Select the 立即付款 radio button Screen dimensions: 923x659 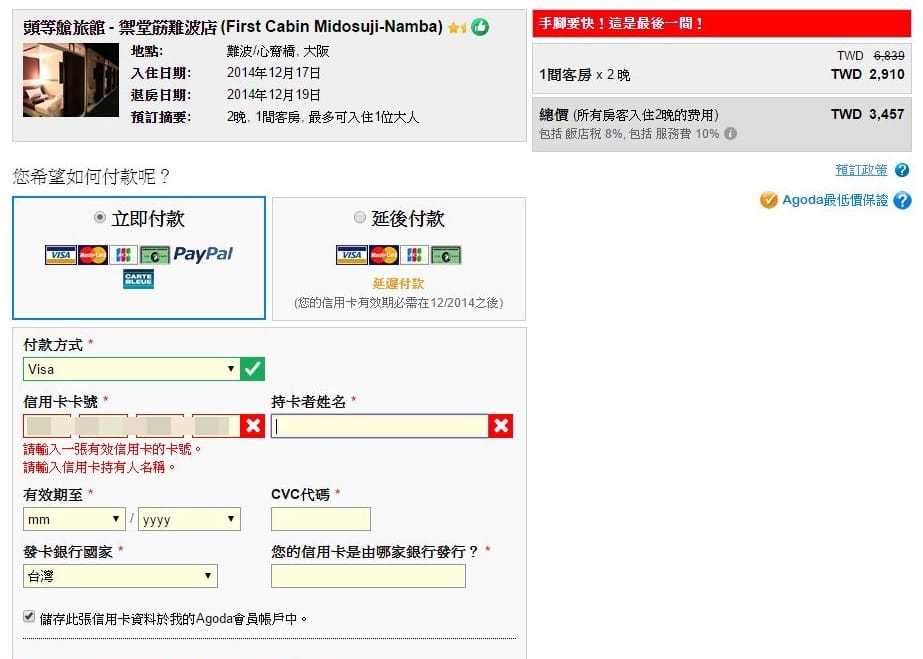(99, 218)
